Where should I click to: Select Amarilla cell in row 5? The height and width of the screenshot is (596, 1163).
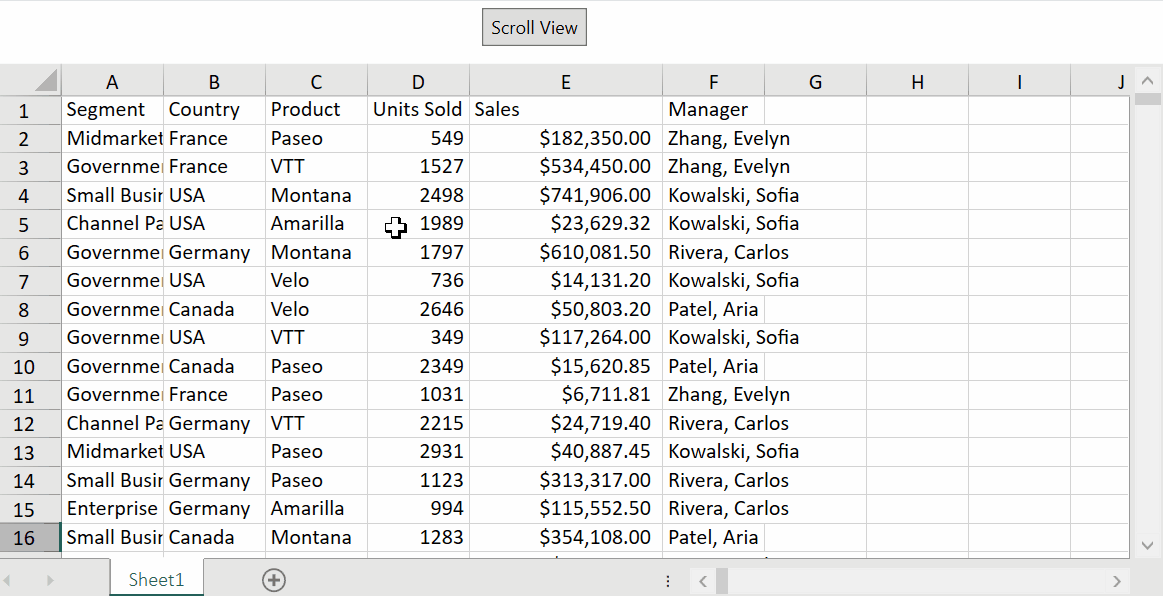(316, 224)
